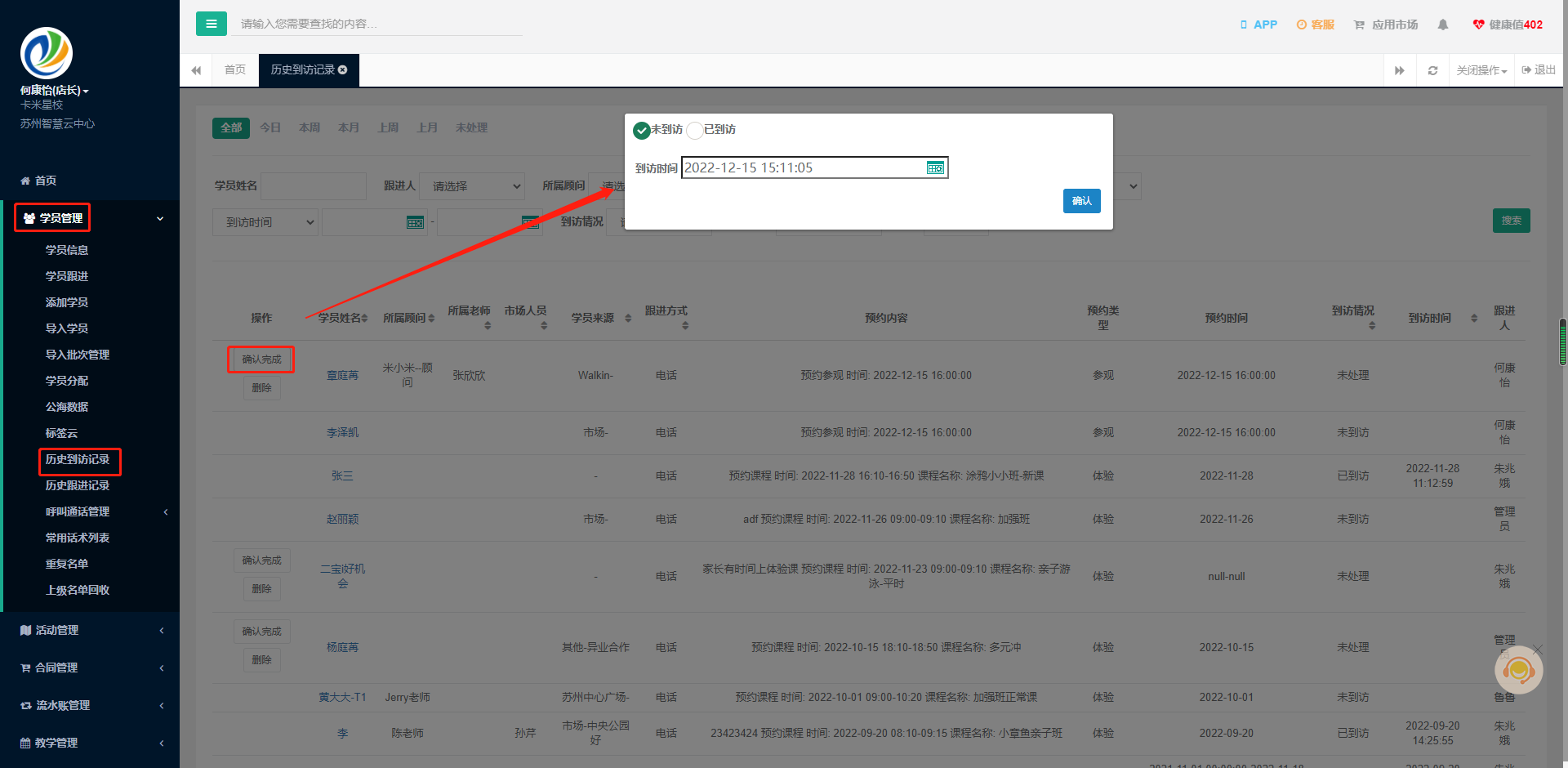
Task: Open start date calendar picker in filter row
Action: point(415,222)
